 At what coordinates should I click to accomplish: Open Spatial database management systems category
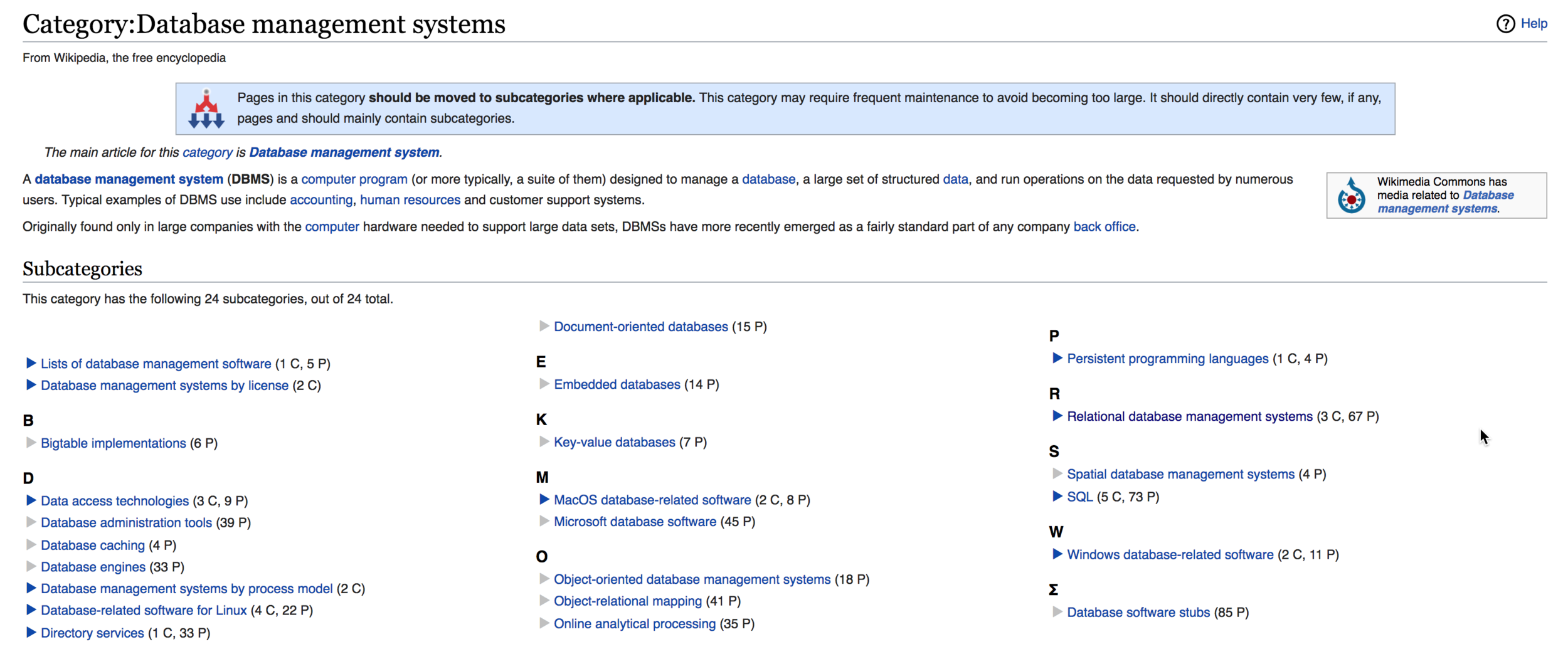click(1180, 474)
